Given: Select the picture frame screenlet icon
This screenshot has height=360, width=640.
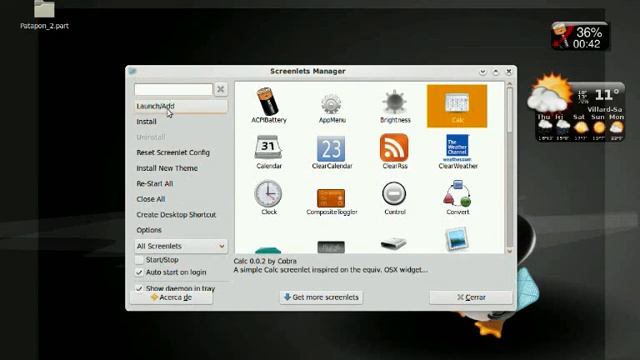Looking at the screenshot, I should [457, 239].
